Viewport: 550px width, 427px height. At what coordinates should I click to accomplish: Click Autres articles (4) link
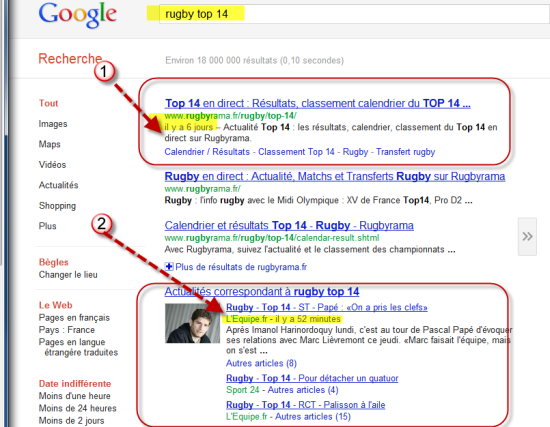[x=303, y=390]
